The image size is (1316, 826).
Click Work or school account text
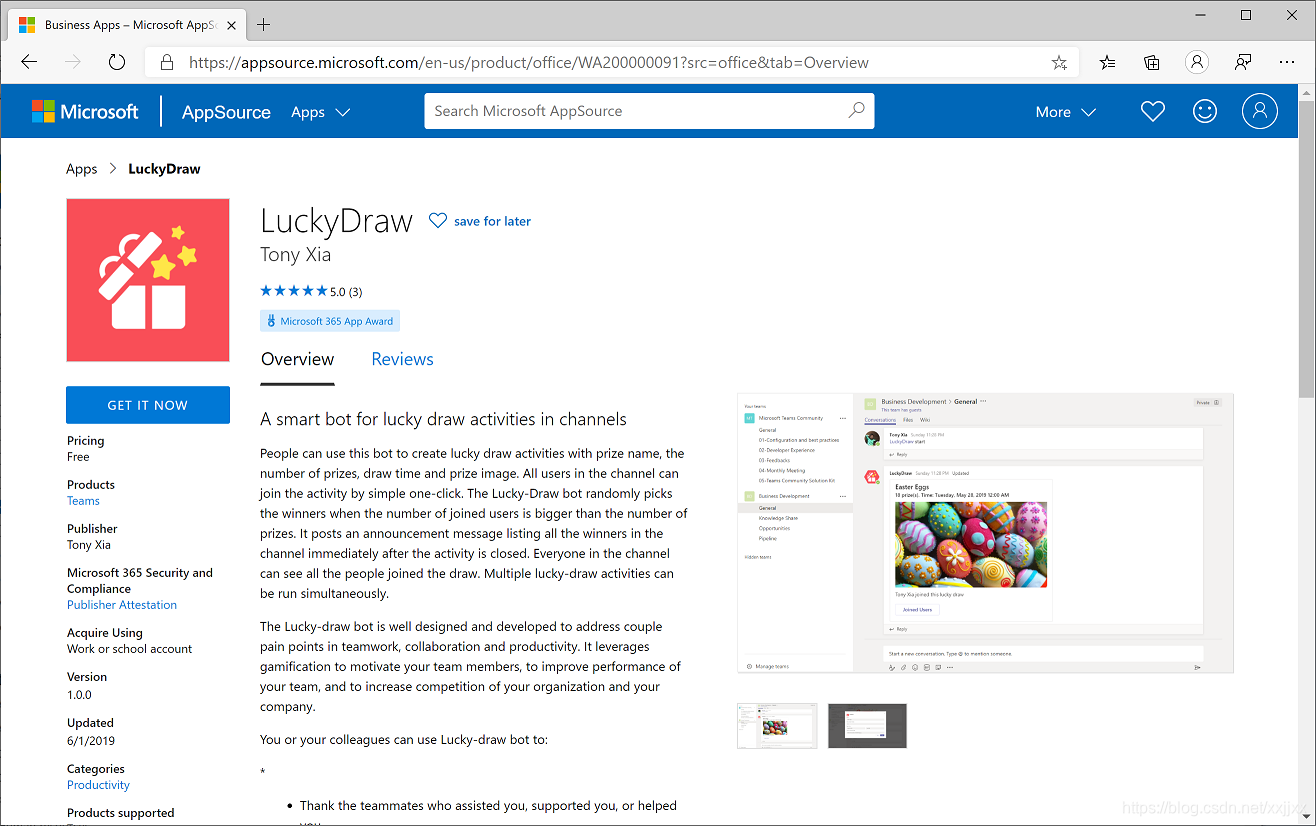coord(130,649)
